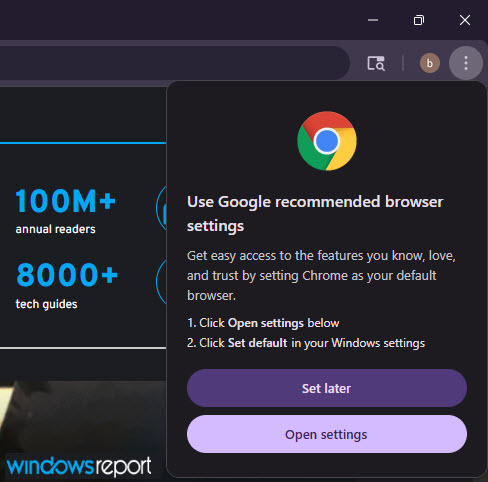Viewport: 488px width, 482px height.
Task: Click the Set later button
Action: (327, 388)
